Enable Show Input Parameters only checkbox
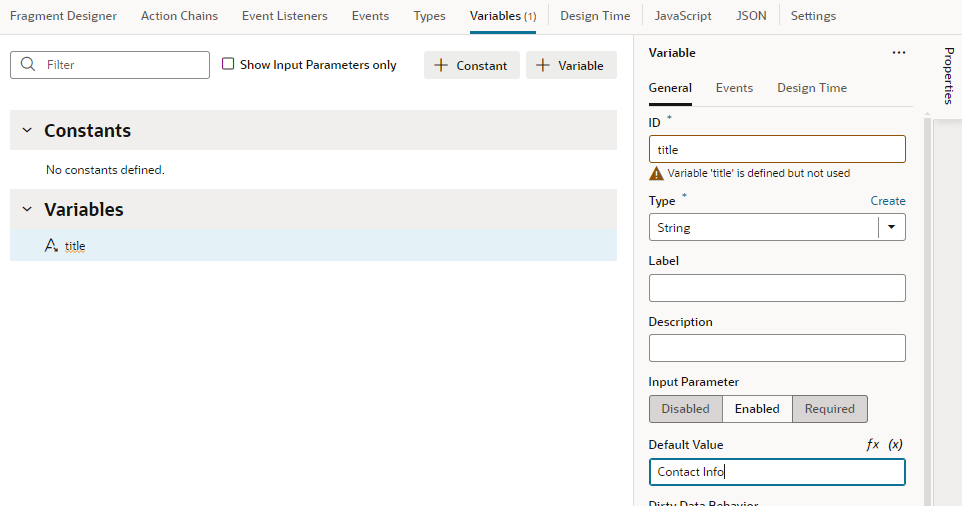 (x=228, y=64)
